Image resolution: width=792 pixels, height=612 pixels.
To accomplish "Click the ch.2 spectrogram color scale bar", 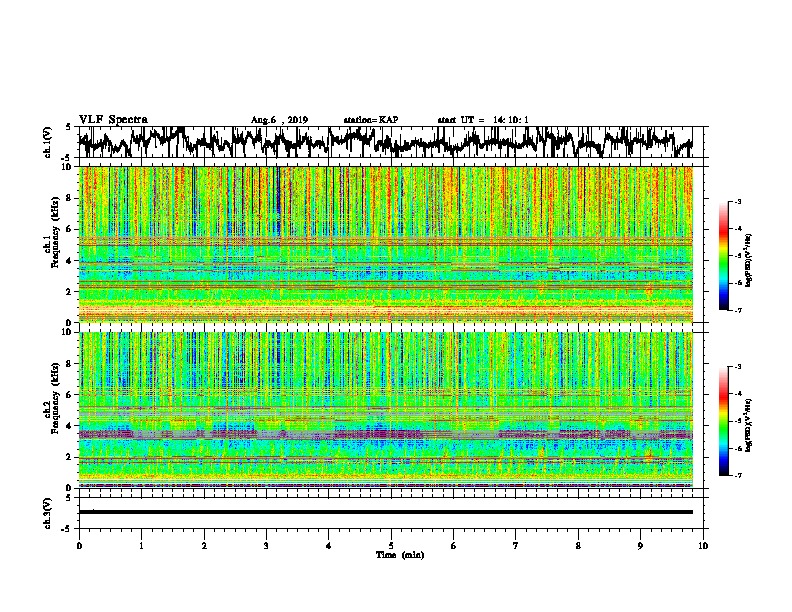I will tap(723, 421).
